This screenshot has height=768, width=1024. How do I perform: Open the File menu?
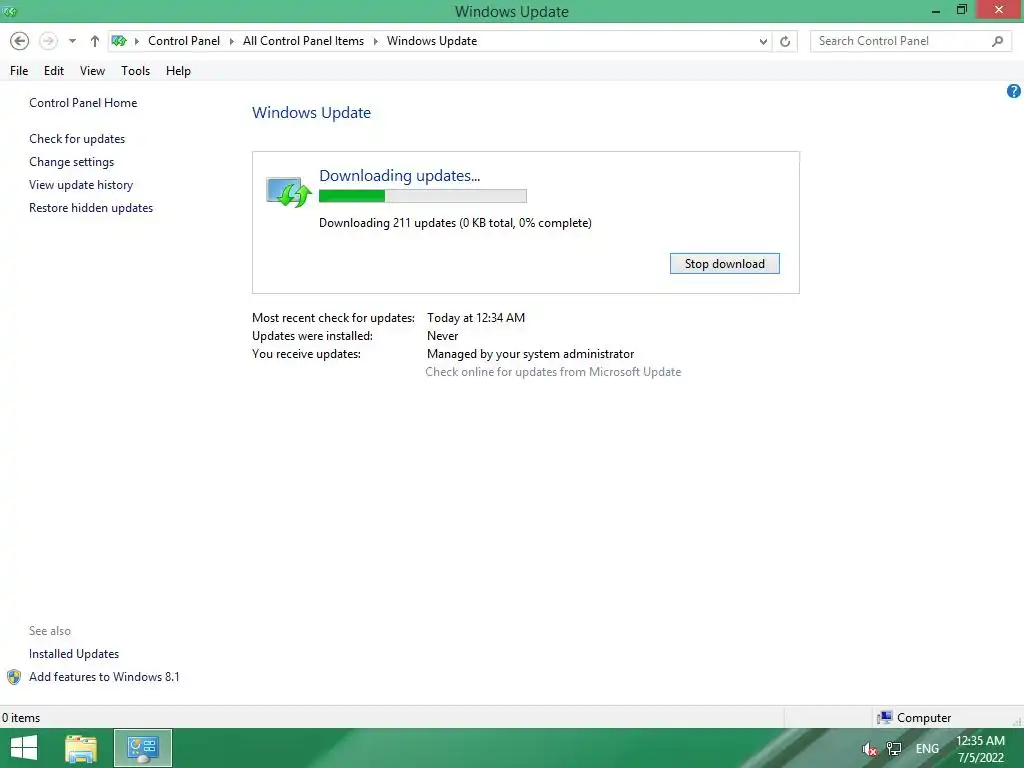[19, 71]
